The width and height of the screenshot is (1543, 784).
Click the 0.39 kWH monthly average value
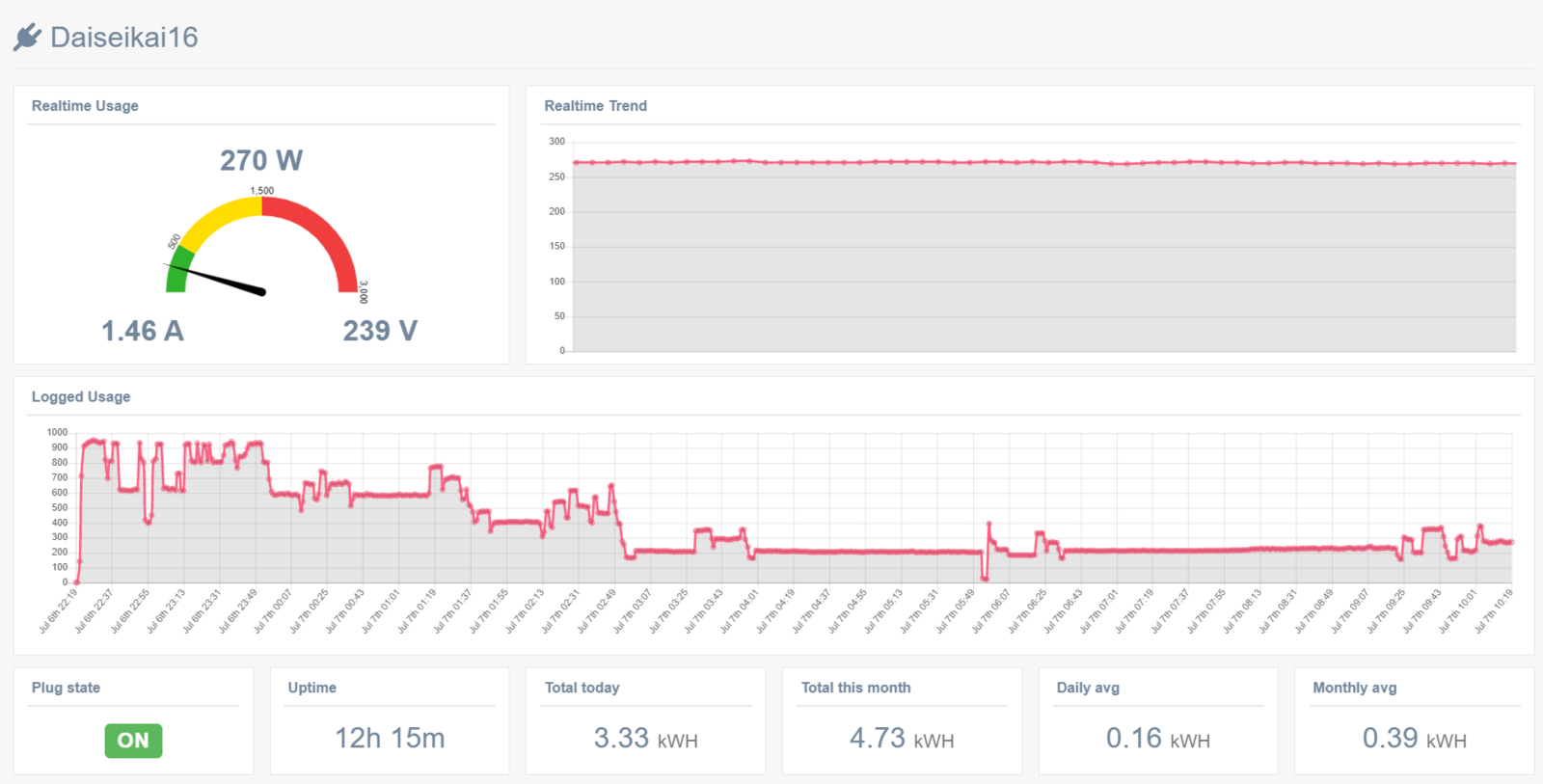click(x=1414, y=739)
